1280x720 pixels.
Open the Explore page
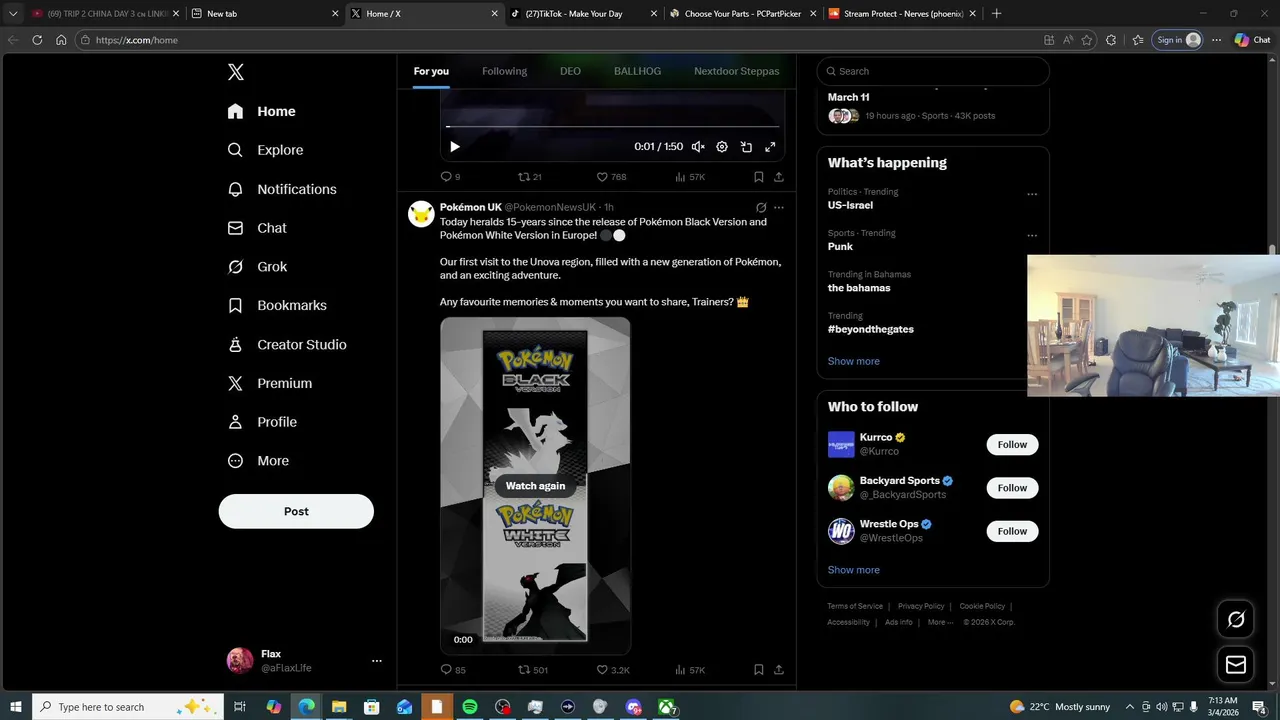[266, 150]
